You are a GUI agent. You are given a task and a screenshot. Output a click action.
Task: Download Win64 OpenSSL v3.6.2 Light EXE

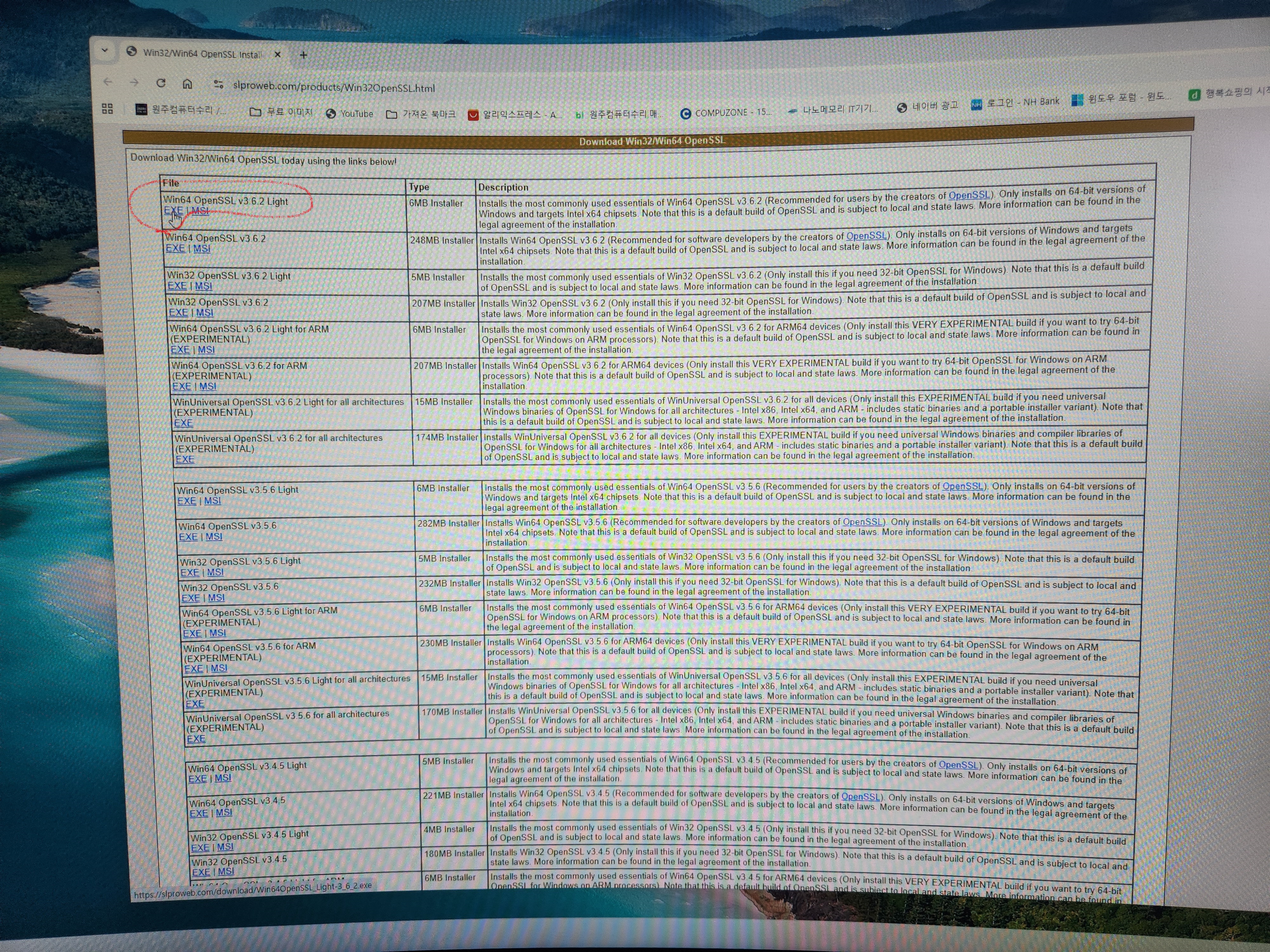(x=173, y=211)
